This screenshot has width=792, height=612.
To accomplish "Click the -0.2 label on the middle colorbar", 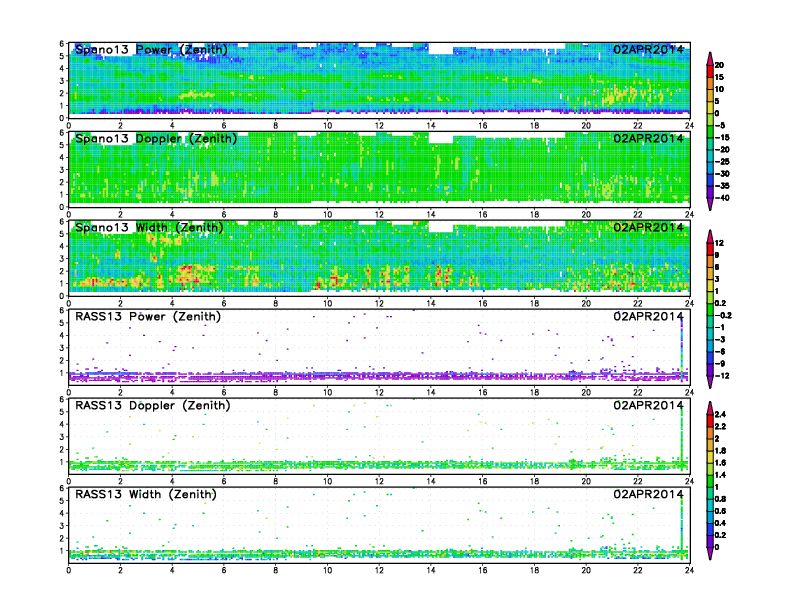I will (x=723, y=315).
